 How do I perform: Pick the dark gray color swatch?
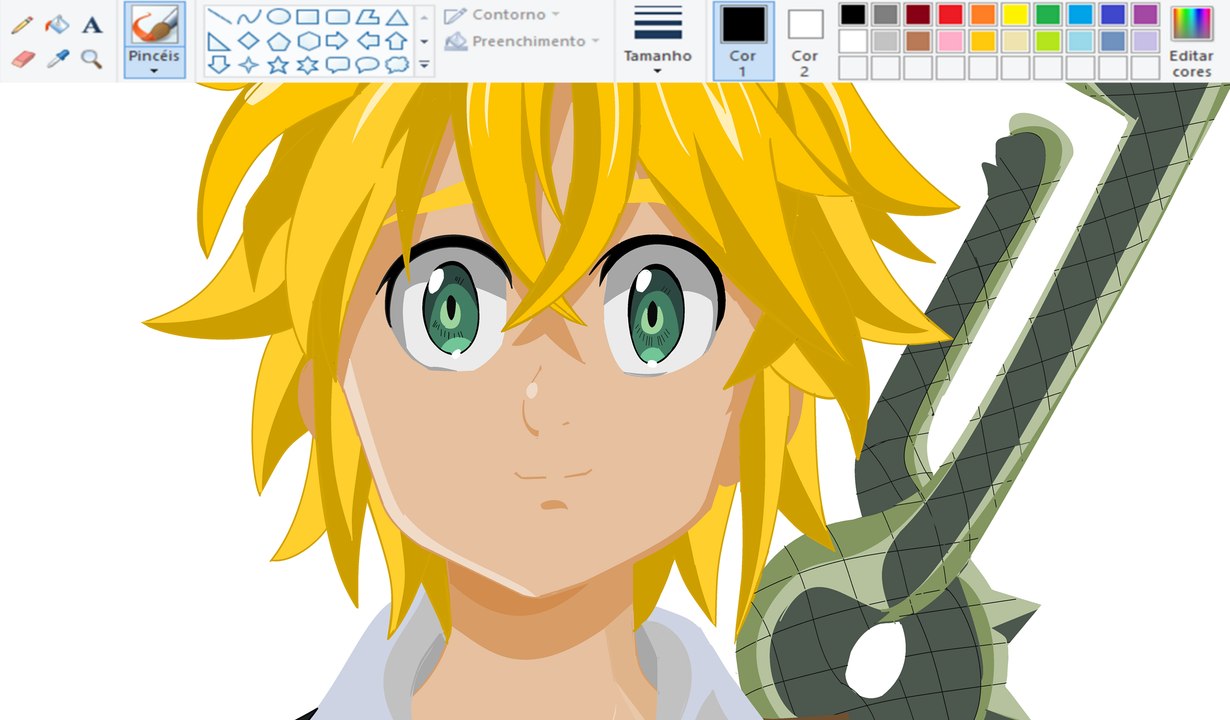pos(885,14)
